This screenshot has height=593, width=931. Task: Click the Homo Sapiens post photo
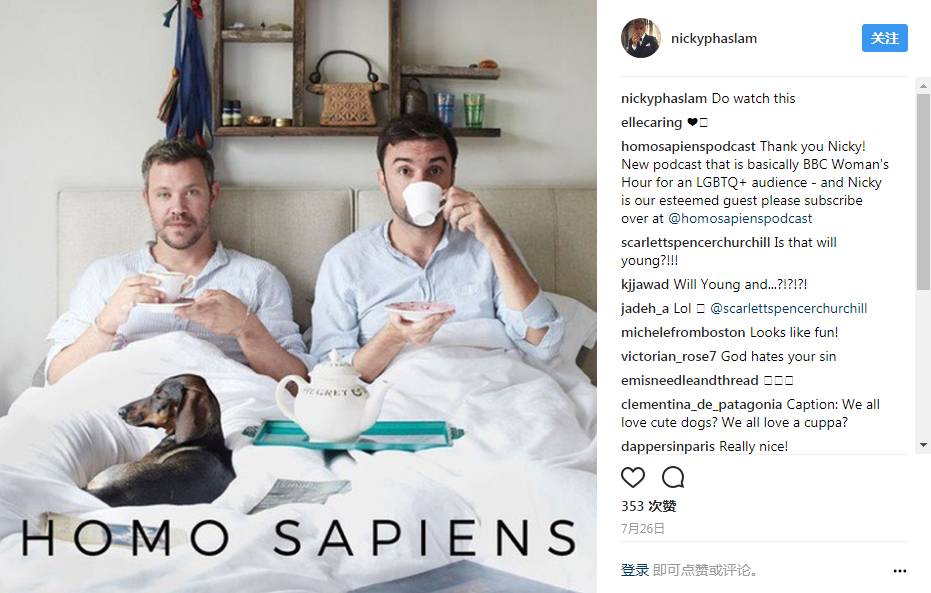(298, 296)
